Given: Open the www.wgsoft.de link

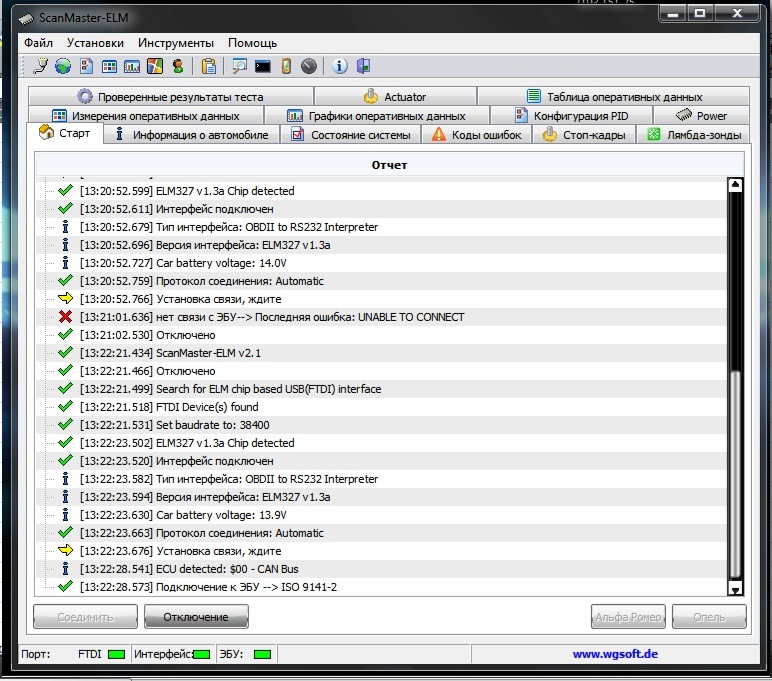Looking at the screenshot, I should [615, 654].
